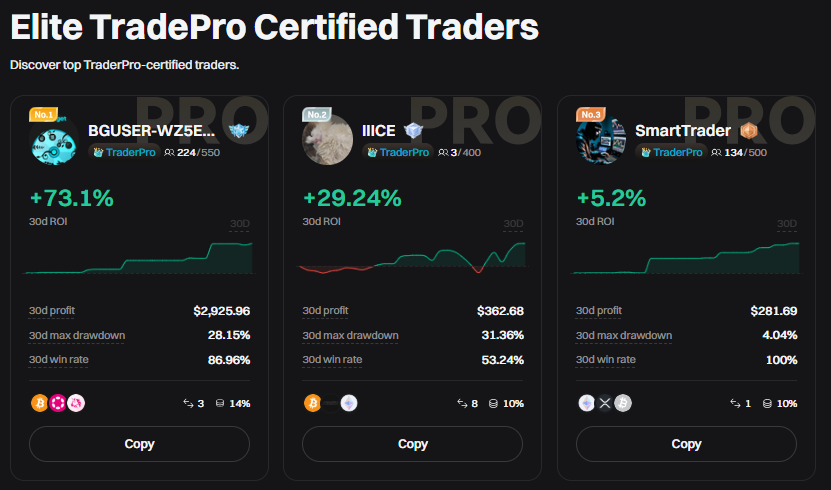Click the profit share coins icon showing 14%
Viewport: 831px width, 490px height.
tap(218, 404)
